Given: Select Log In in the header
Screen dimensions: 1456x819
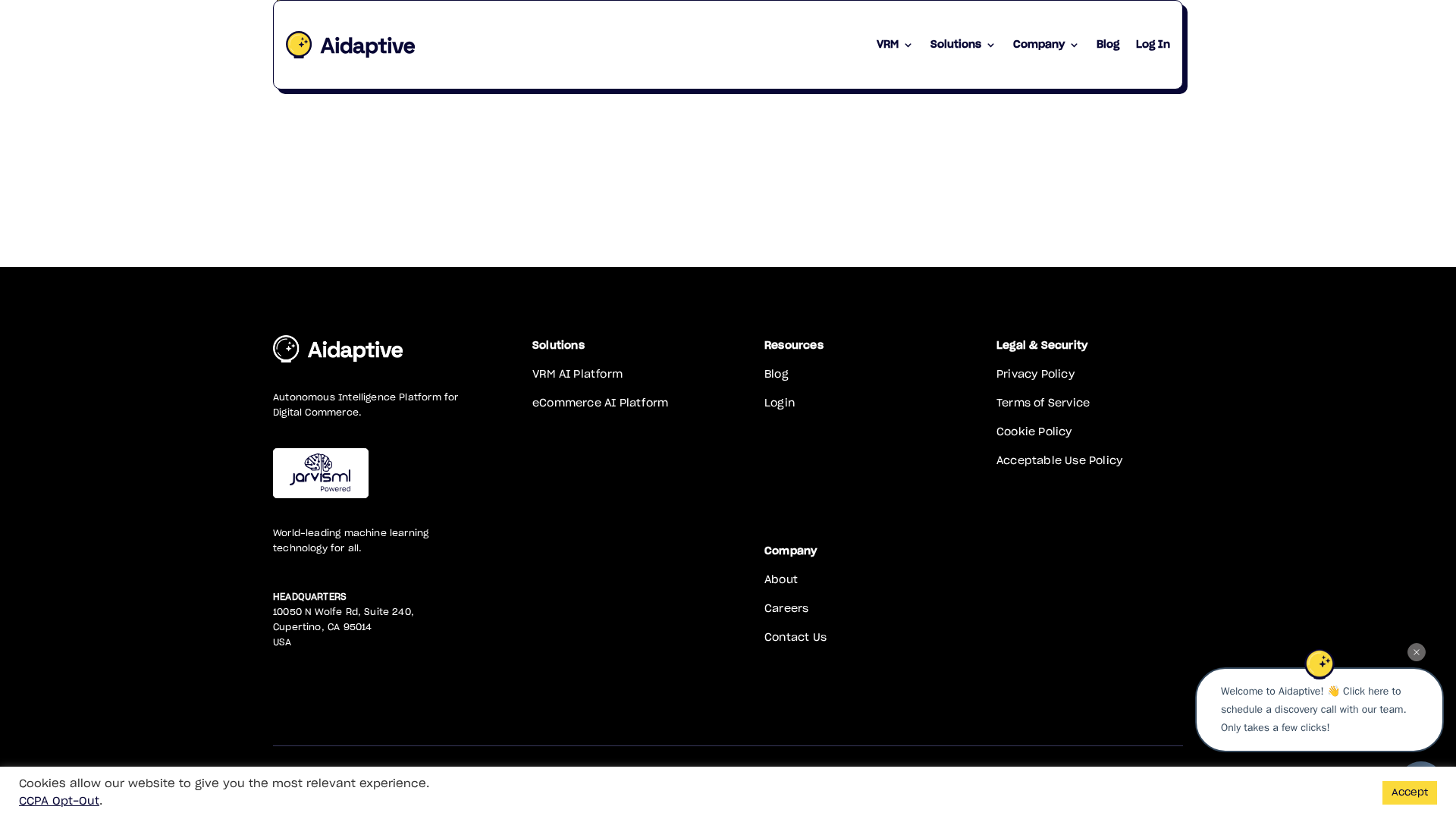Looking at the screenshot, I should [x=1152, y=45].
